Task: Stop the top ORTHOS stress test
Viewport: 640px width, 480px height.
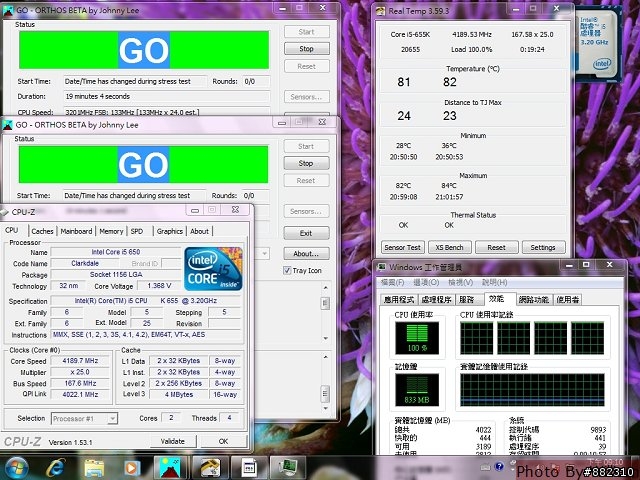Action: (x=307, y=49)
